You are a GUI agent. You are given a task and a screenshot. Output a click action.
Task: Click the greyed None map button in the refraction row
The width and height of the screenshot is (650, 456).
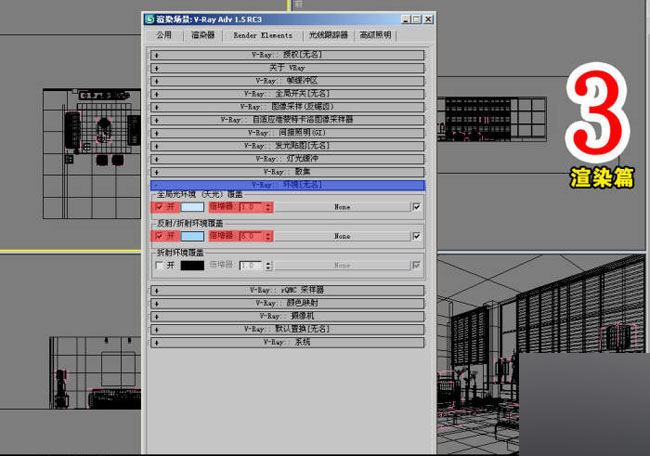click(342, 265)
